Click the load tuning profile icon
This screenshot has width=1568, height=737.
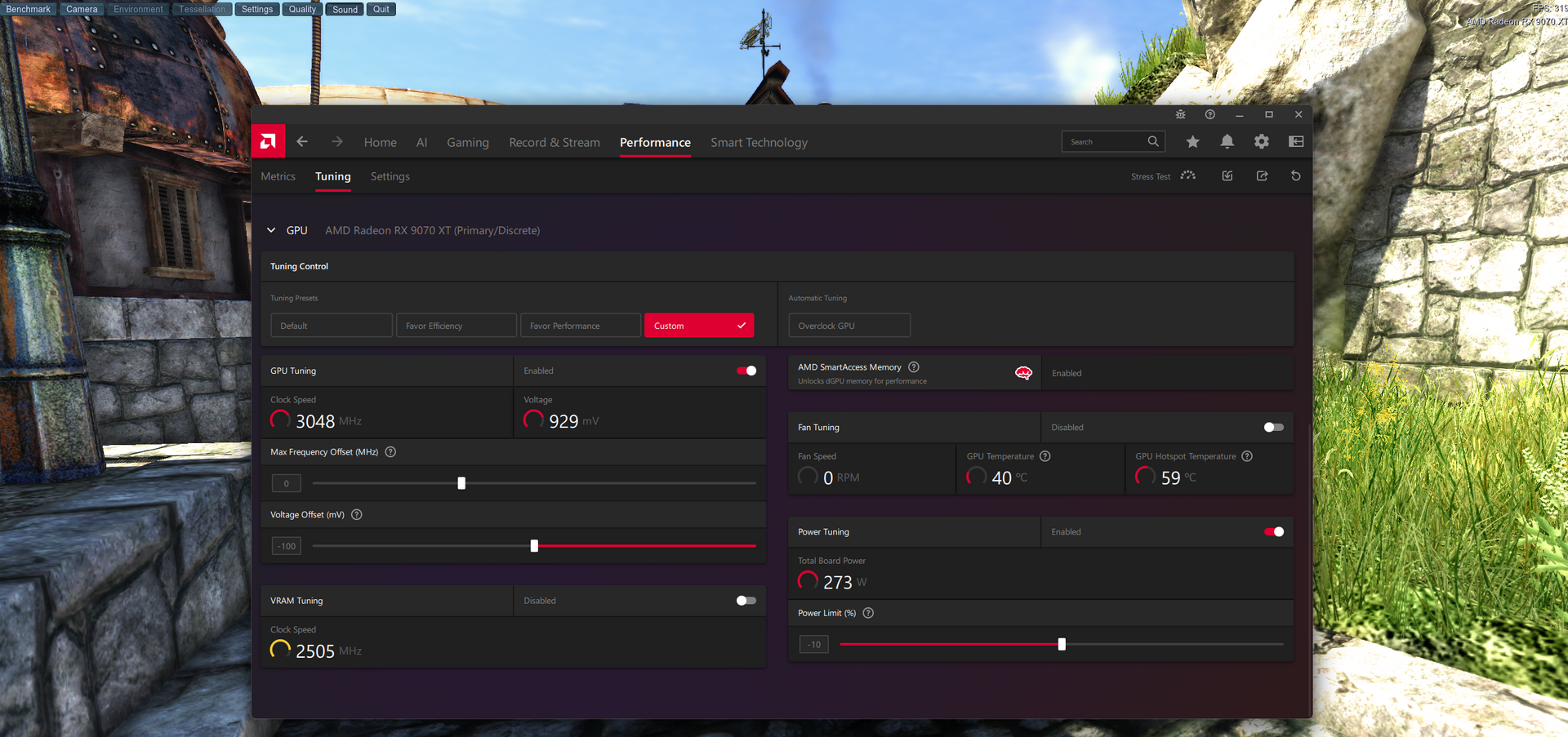click(1227, 176)
